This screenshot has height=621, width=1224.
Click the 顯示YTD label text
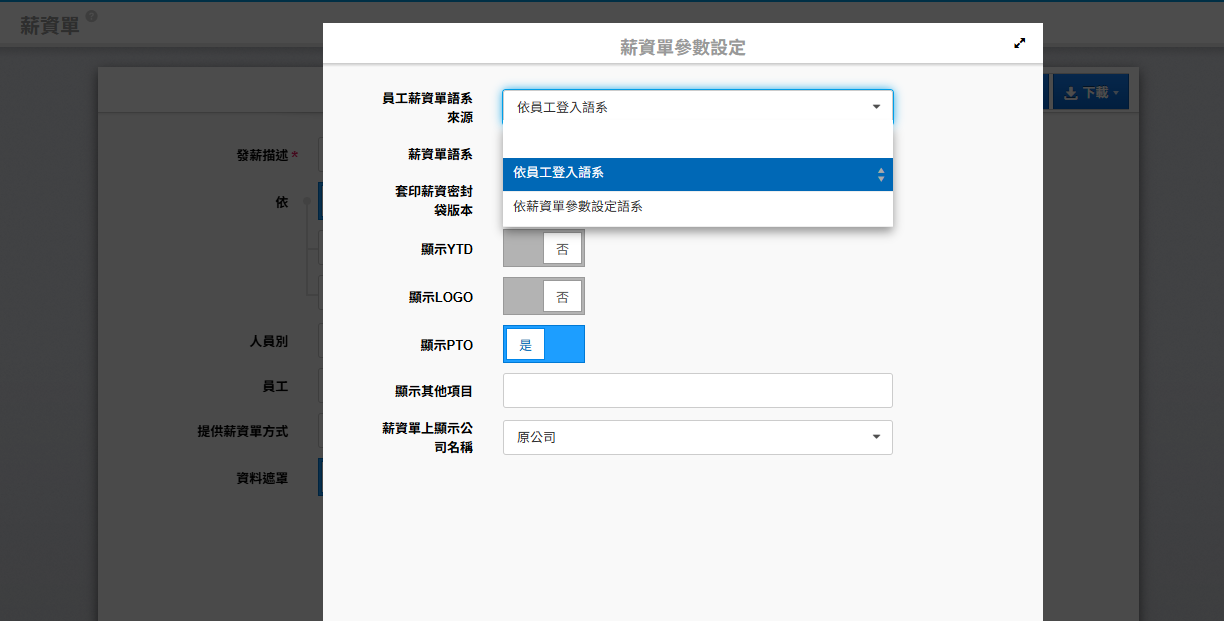coord(447,249)
